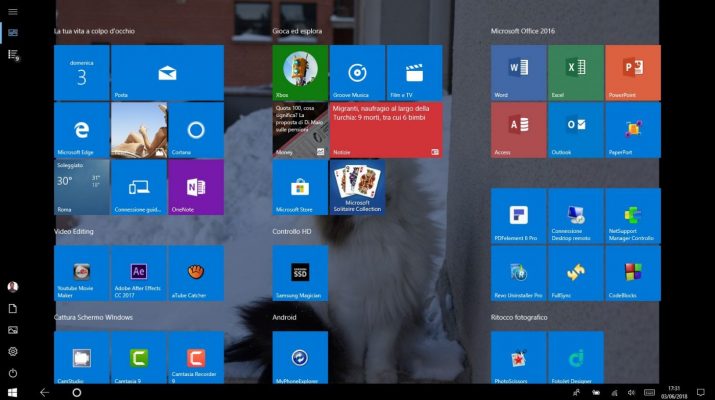715x400 pixels.
Task: Switch to the pinned tiles view
Action: click(x=13, y=32)
